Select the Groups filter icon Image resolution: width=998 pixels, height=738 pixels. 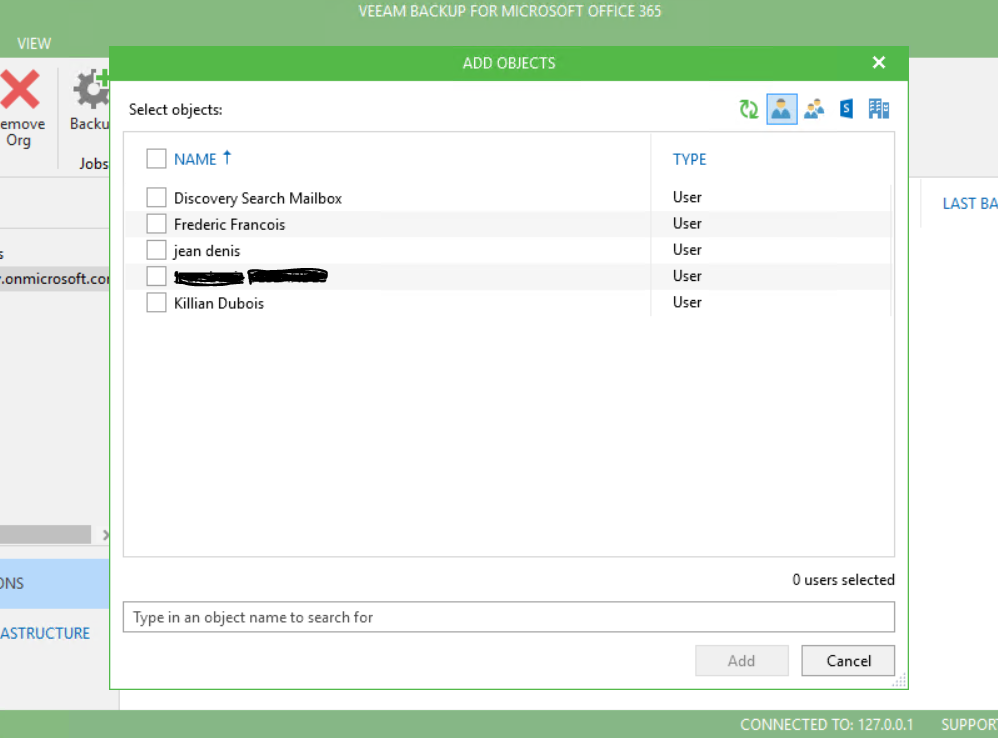(x=814, y=109)
